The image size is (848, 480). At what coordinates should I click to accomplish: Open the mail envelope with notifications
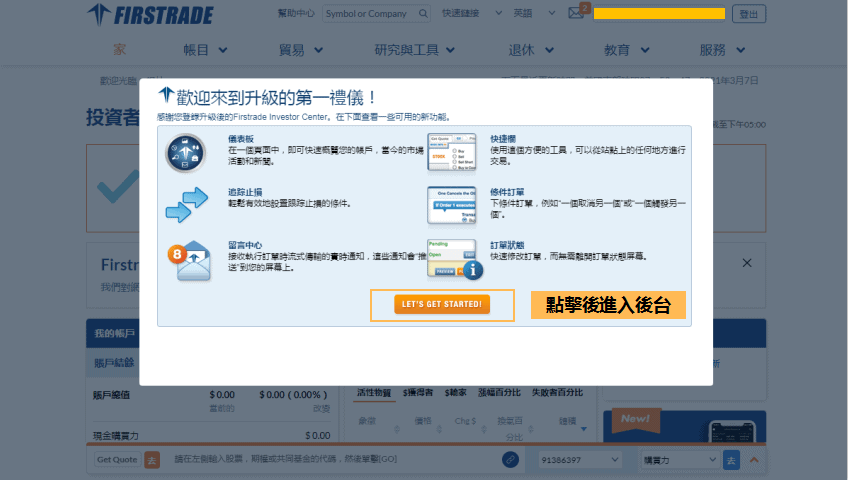[576, 13]
